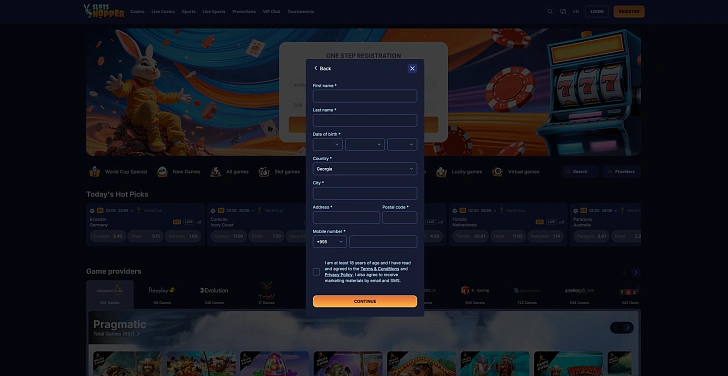Open the 548 Games live provider tab
The height and width of the screenshot is (376, 728).
(579, 295)
